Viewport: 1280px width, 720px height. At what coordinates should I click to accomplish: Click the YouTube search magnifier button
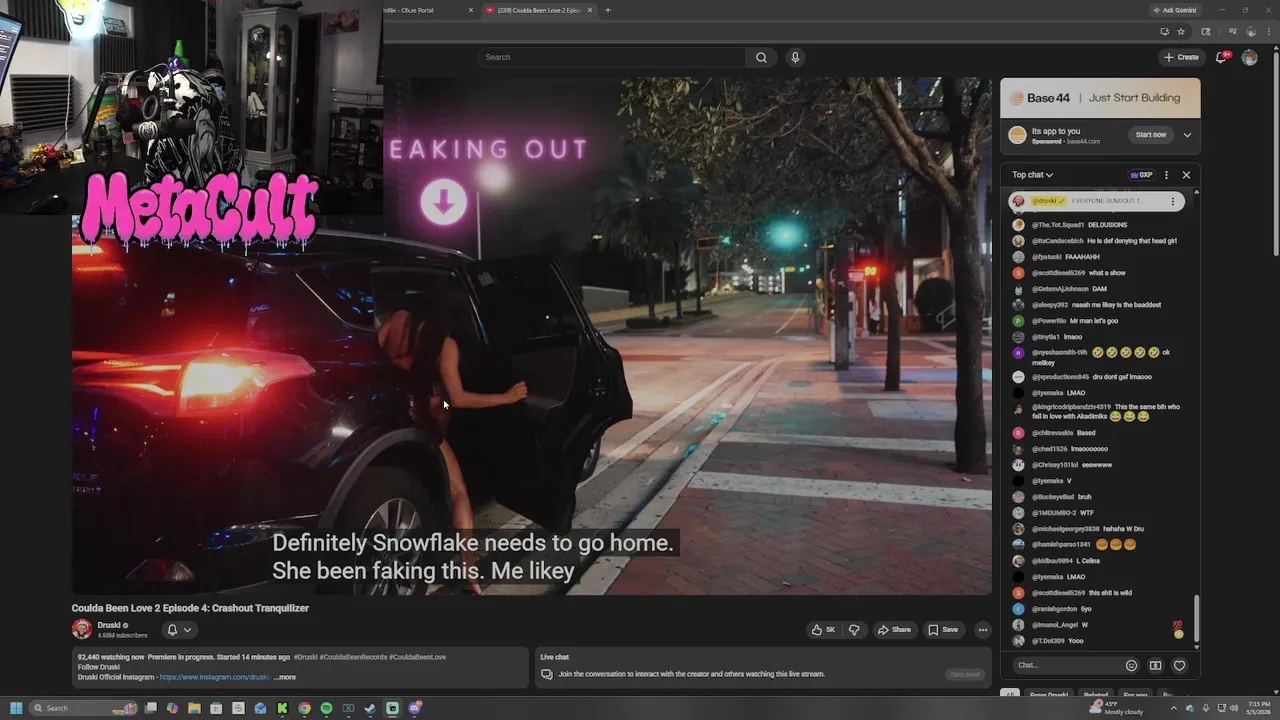pos(761,57)
